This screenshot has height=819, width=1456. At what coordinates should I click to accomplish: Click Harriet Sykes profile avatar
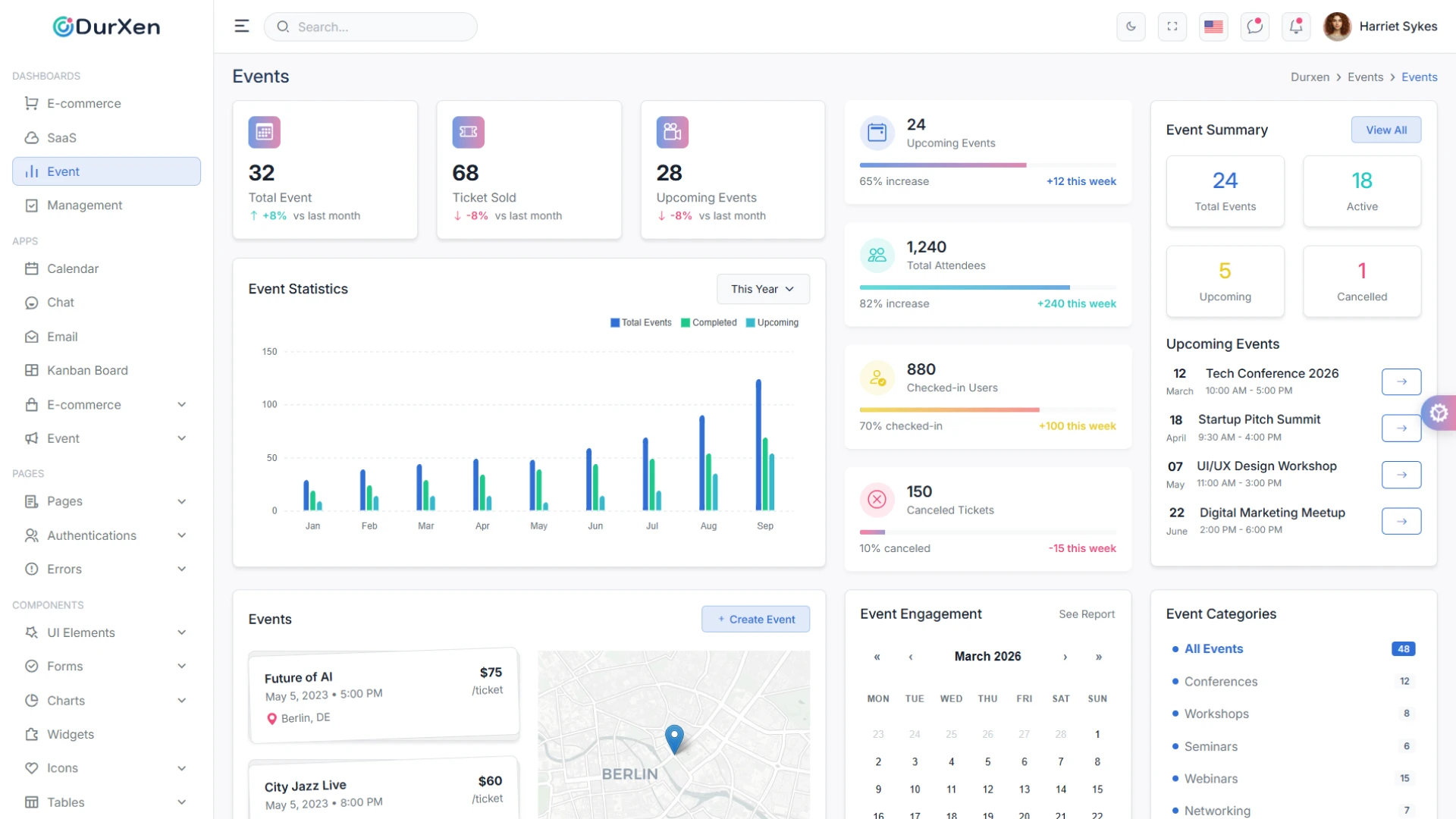click(1337, 27)
